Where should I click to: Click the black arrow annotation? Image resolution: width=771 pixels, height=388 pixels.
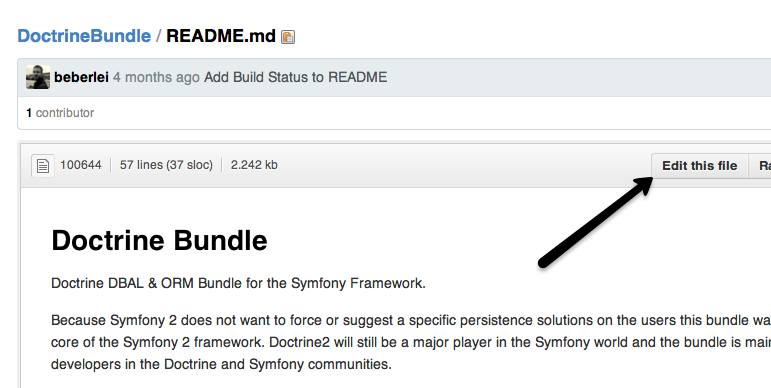tap(595, 223)
